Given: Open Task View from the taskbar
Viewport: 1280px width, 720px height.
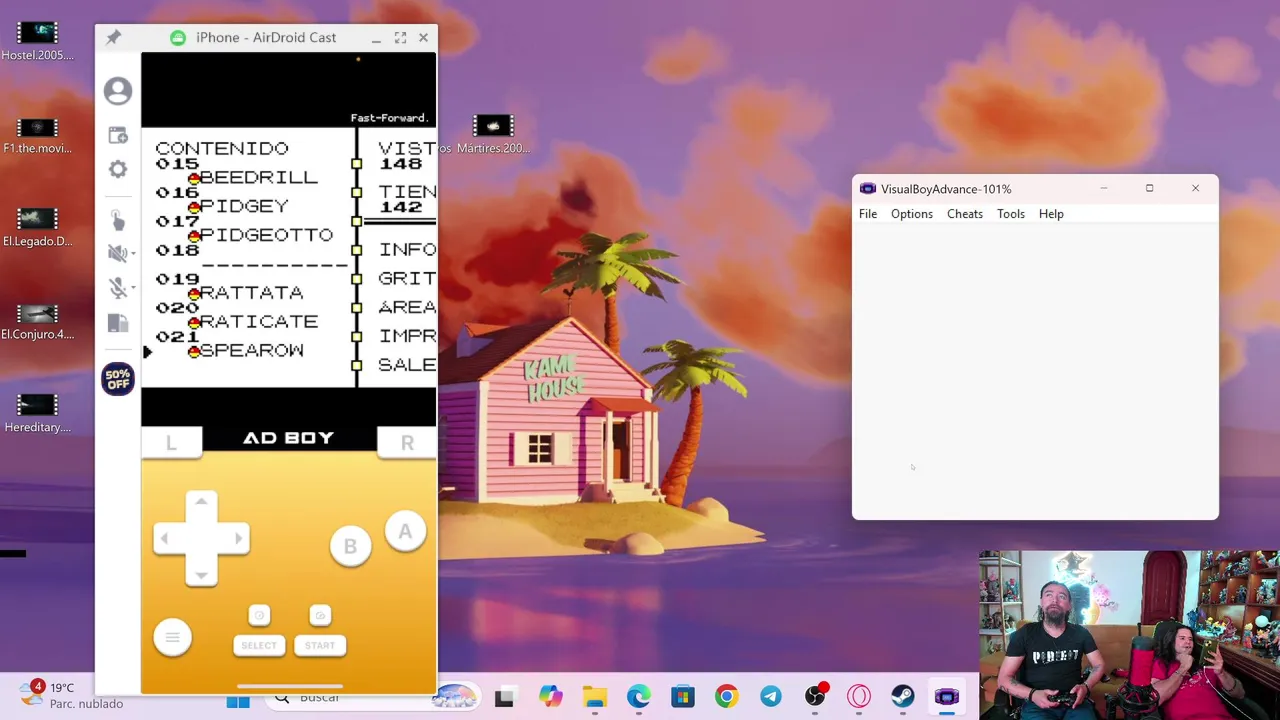Looking at the screenshot, I should [x=505, y=698].
